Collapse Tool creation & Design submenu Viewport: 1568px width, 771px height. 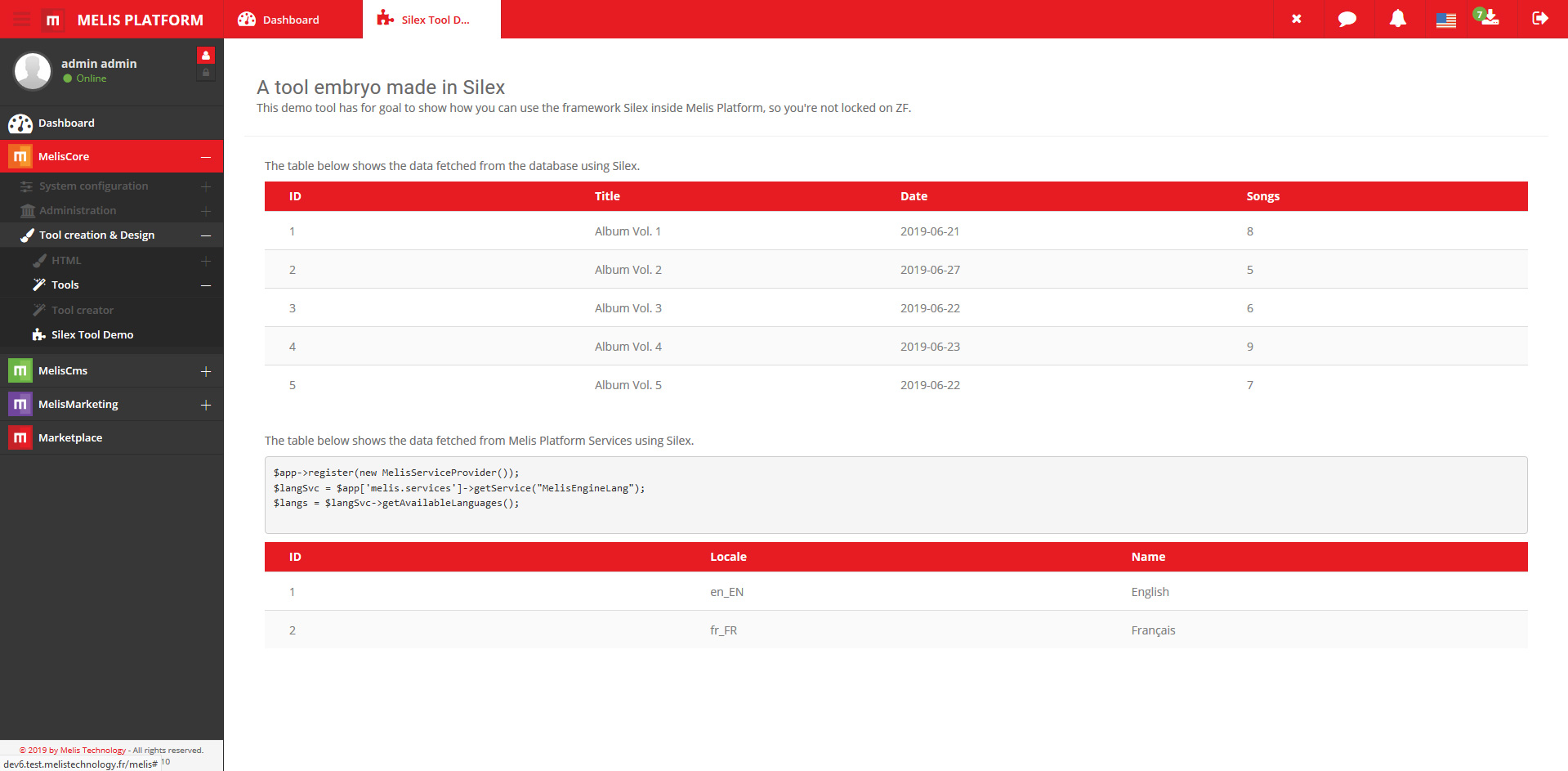tap(206, 235)
